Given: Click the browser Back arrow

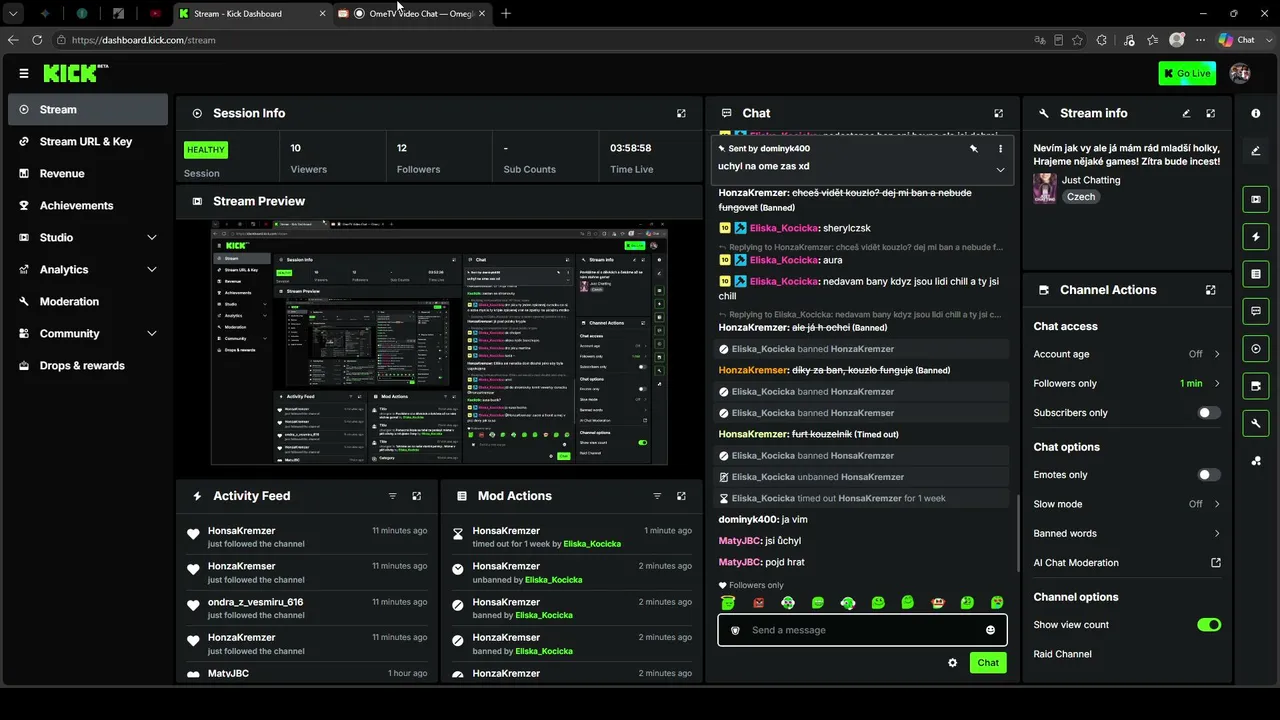Looking at the screenshot, I should click(13, 40).
